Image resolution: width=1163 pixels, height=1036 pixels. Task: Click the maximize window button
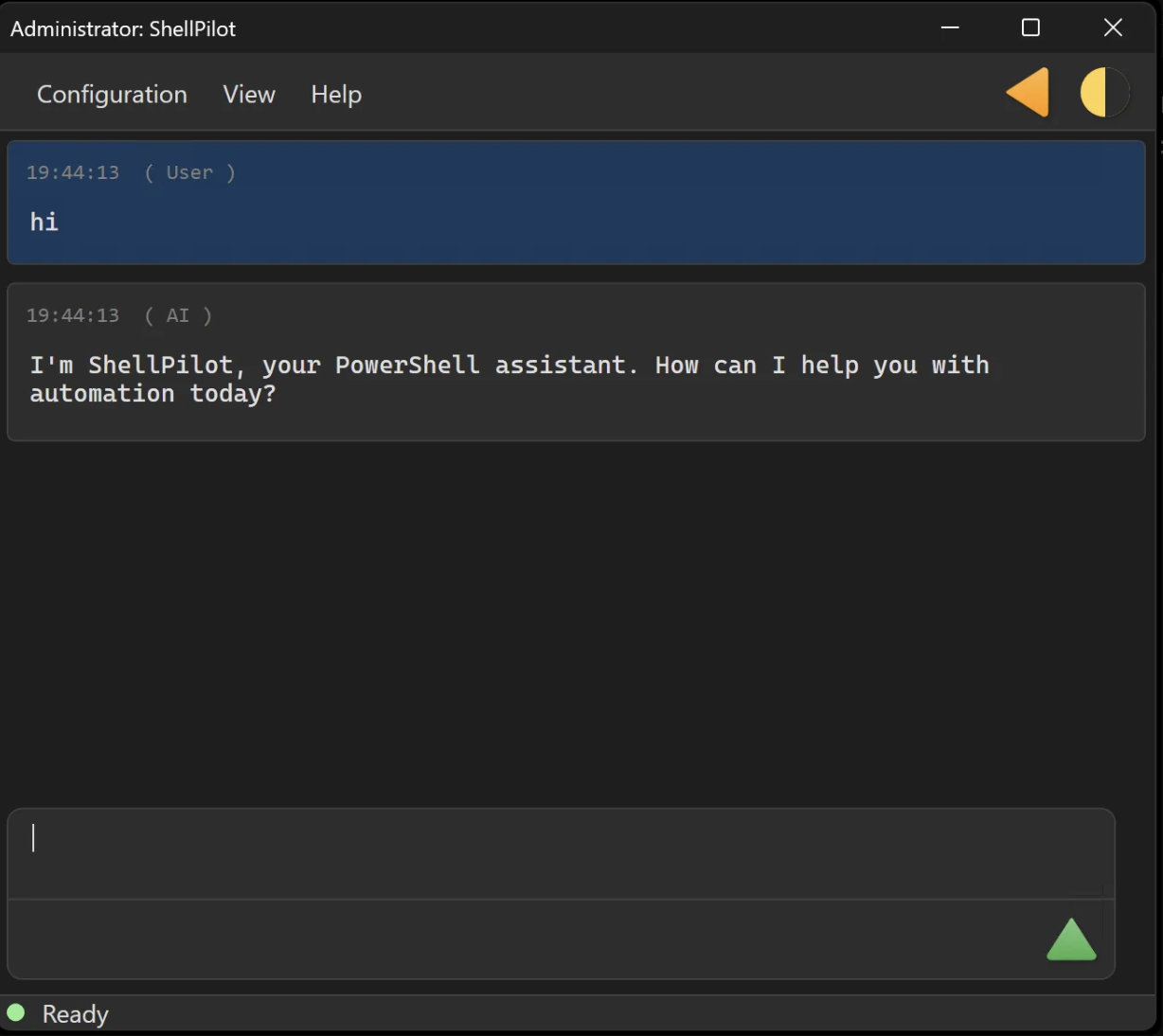coord(1029,28)
